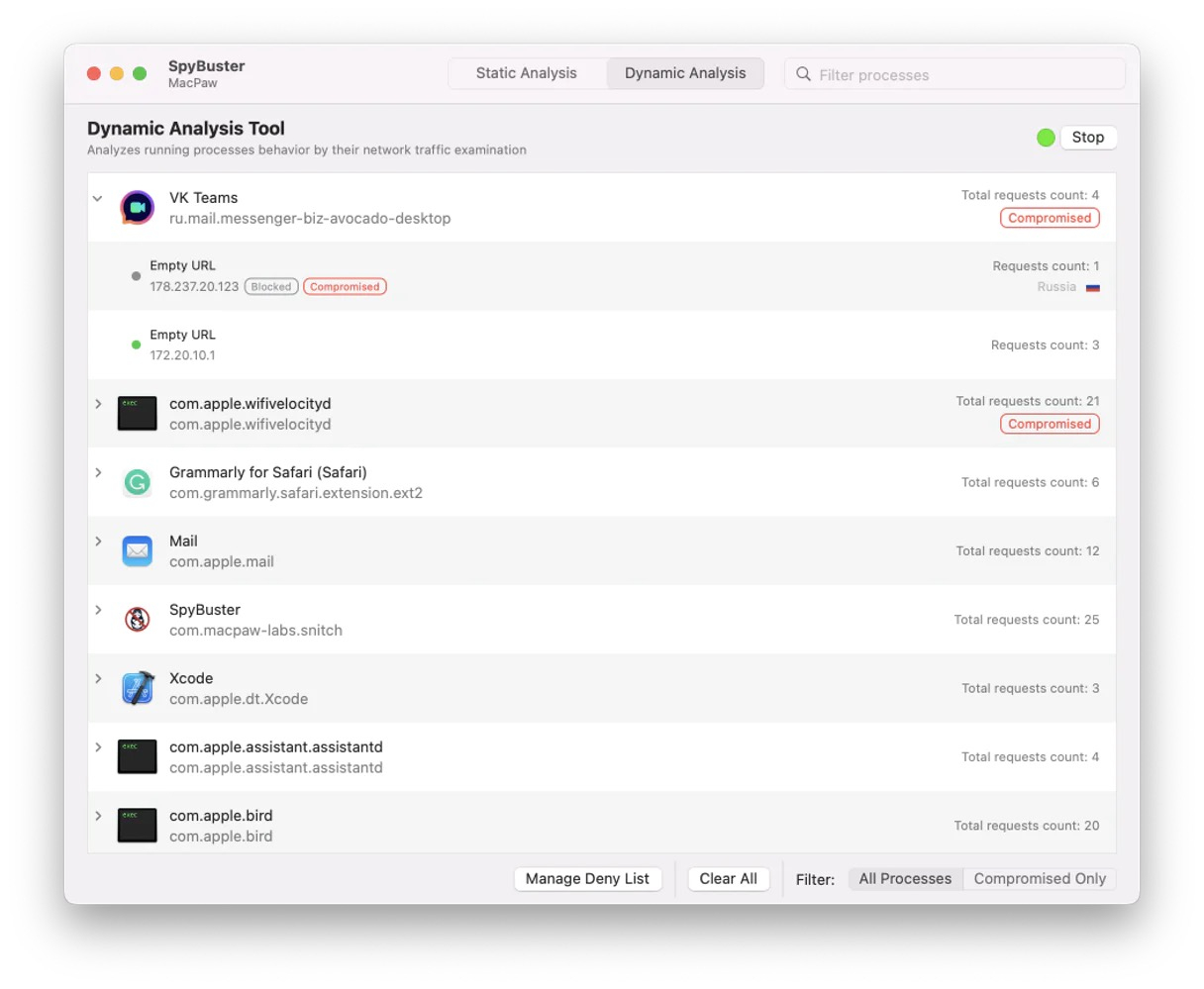The width and height of the screenshot is (1204, 989).
Task: Switch to the Static Analysis tab
Action: tap(527, 73)
